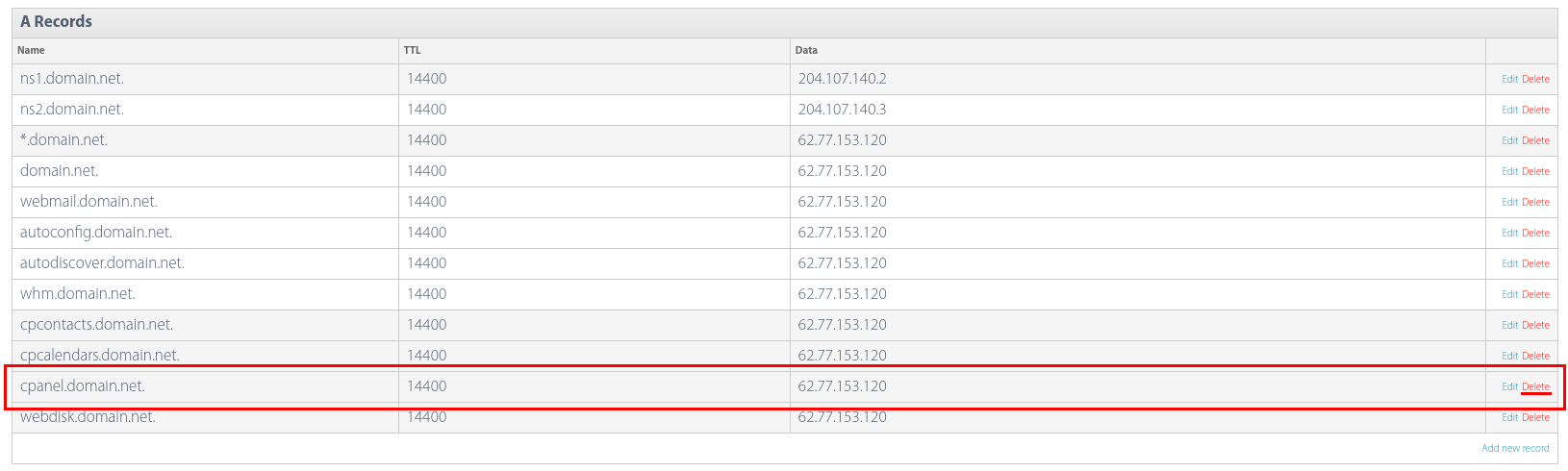
Task: Select the ns1.domain.net. name cell
Action: [206, 79]
